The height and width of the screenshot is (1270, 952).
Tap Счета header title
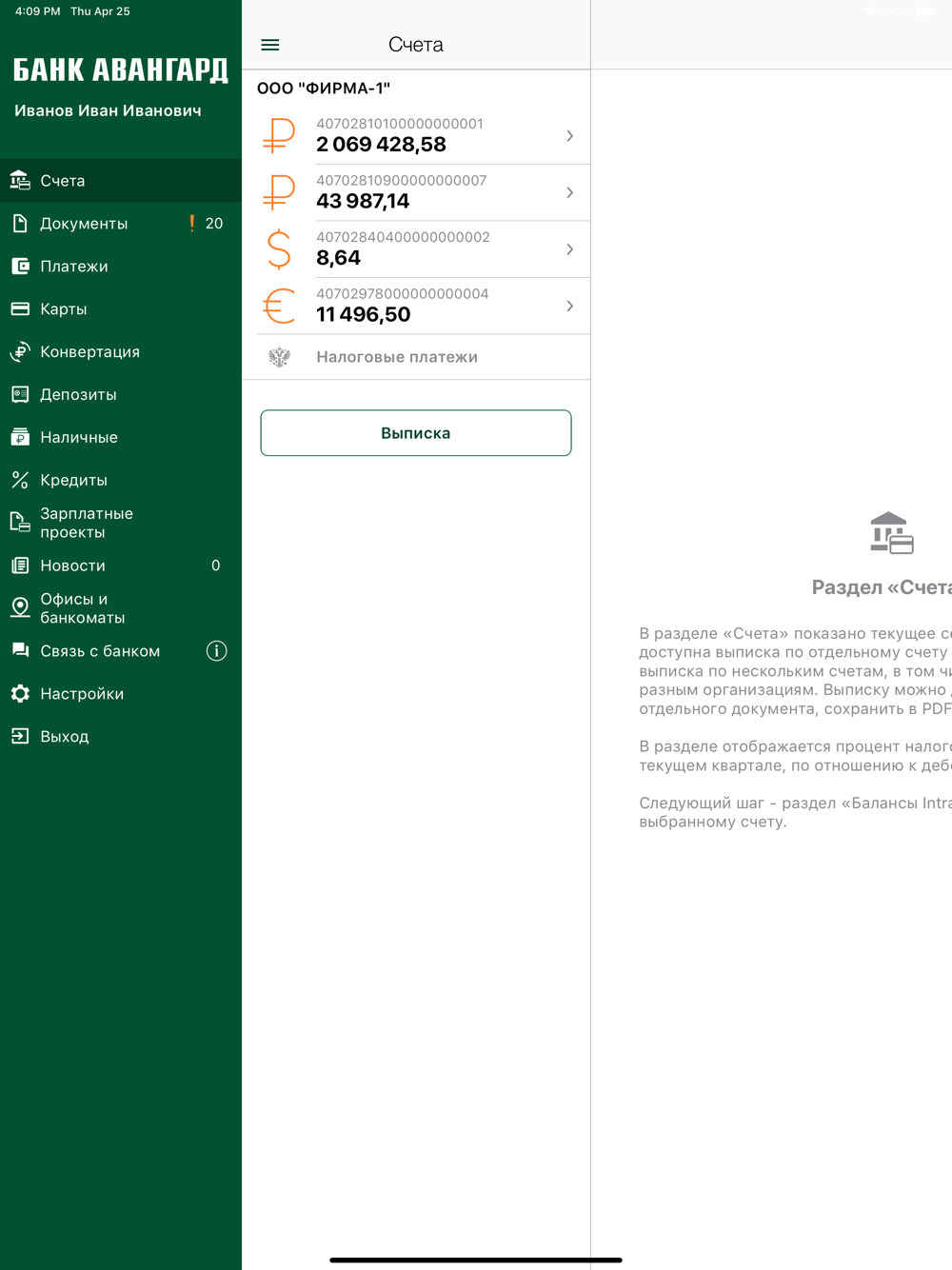[416, 45]
